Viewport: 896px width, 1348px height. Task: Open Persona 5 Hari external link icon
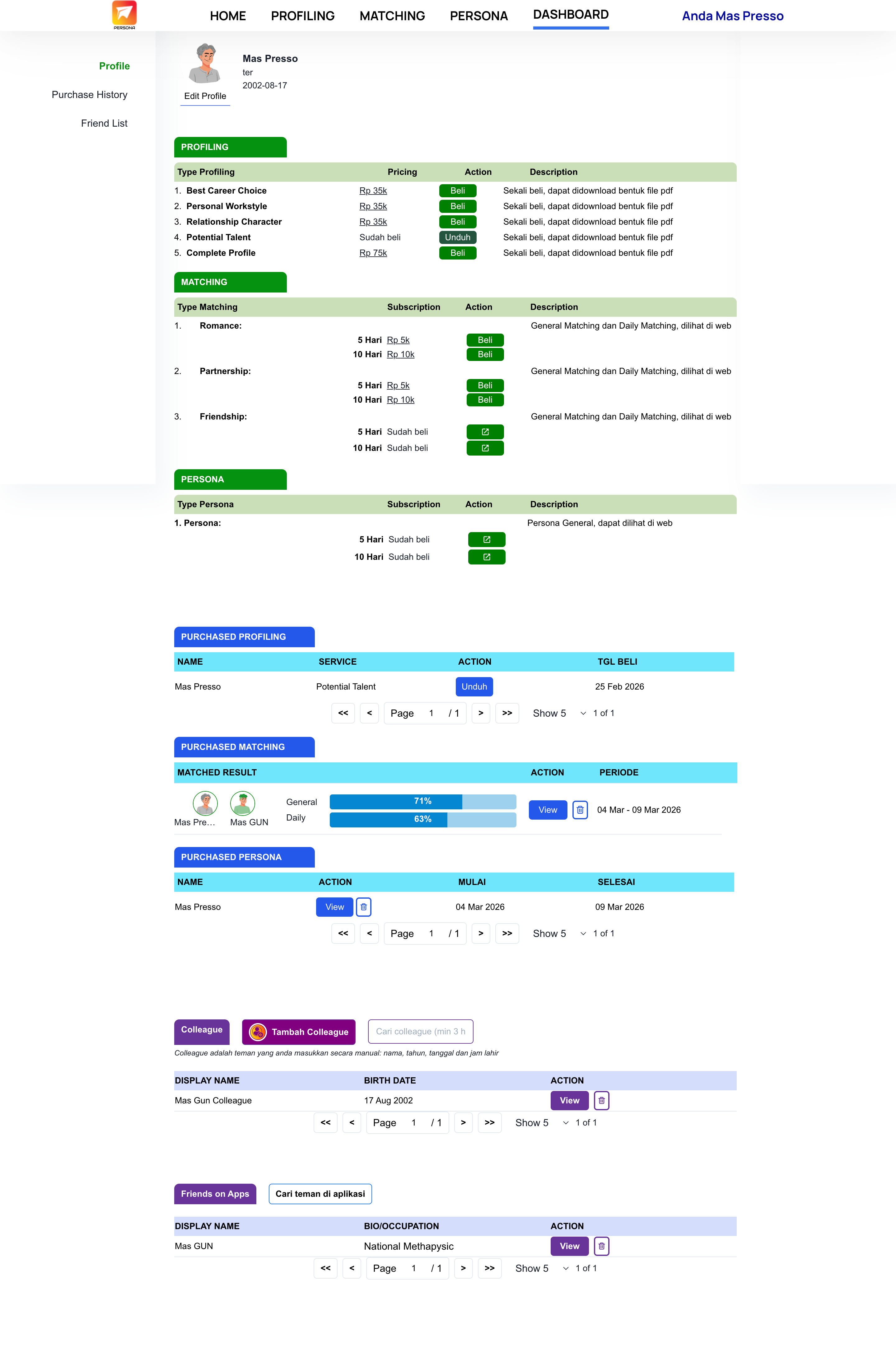click(486, 540)
